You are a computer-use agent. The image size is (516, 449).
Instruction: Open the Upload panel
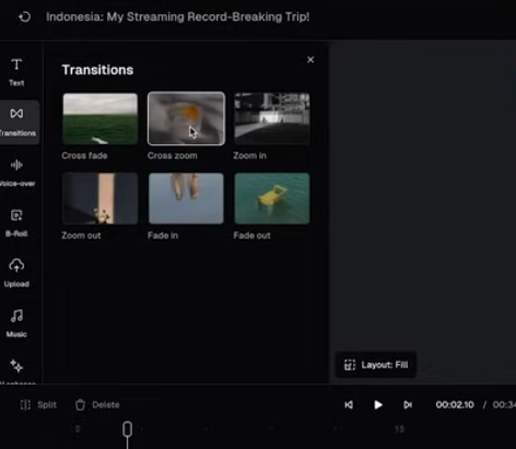coord(16,273)
